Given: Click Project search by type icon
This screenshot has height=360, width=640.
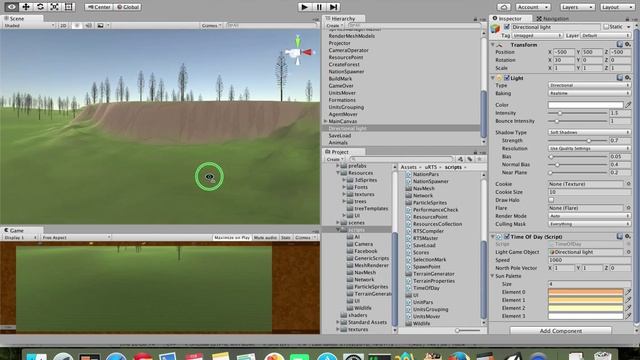Looking at the screenshot, I should 460,159.
